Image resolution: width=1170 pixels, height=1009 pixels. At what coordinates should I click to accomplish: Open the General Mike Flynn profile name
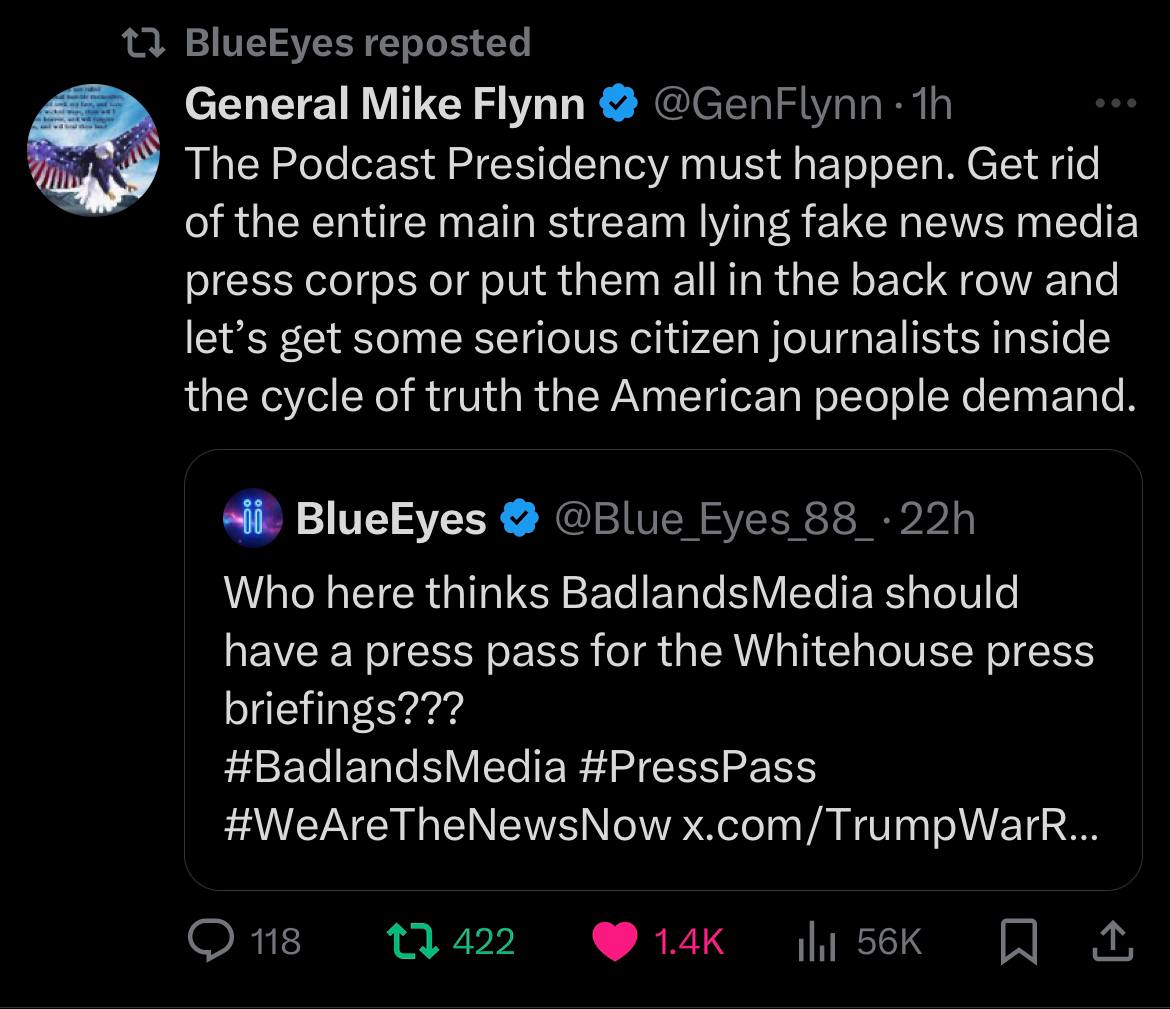(384, 103)
